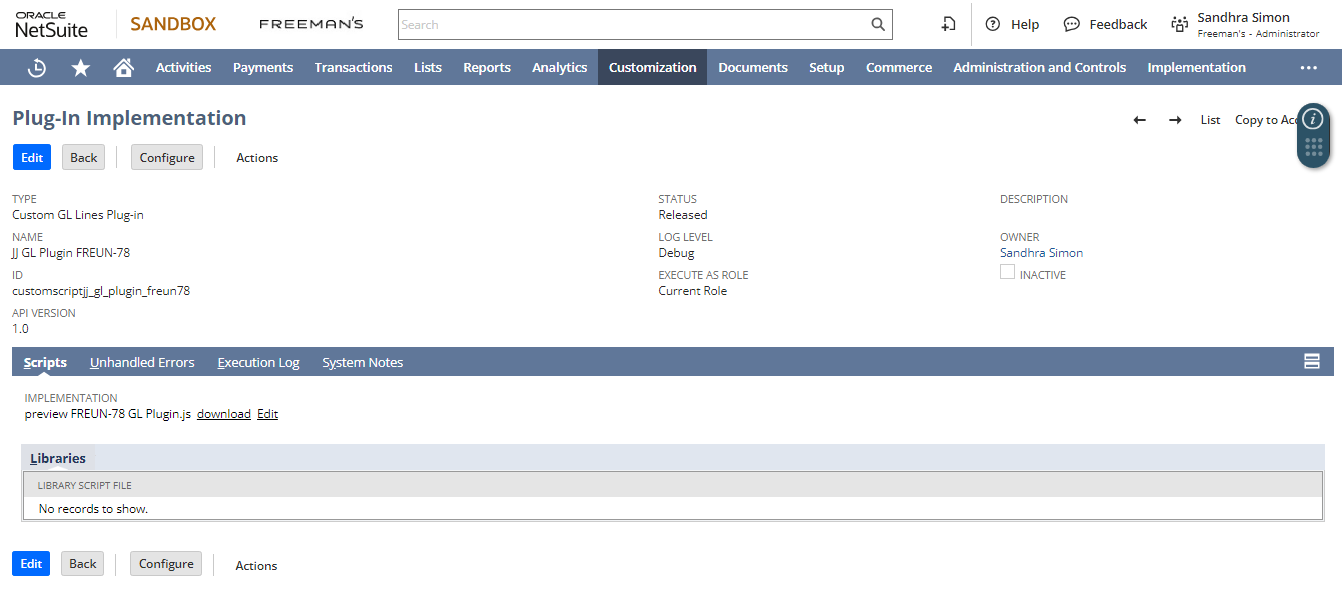Open the more menus ellipsis
1342x605 pixels.
(1308, 68)
